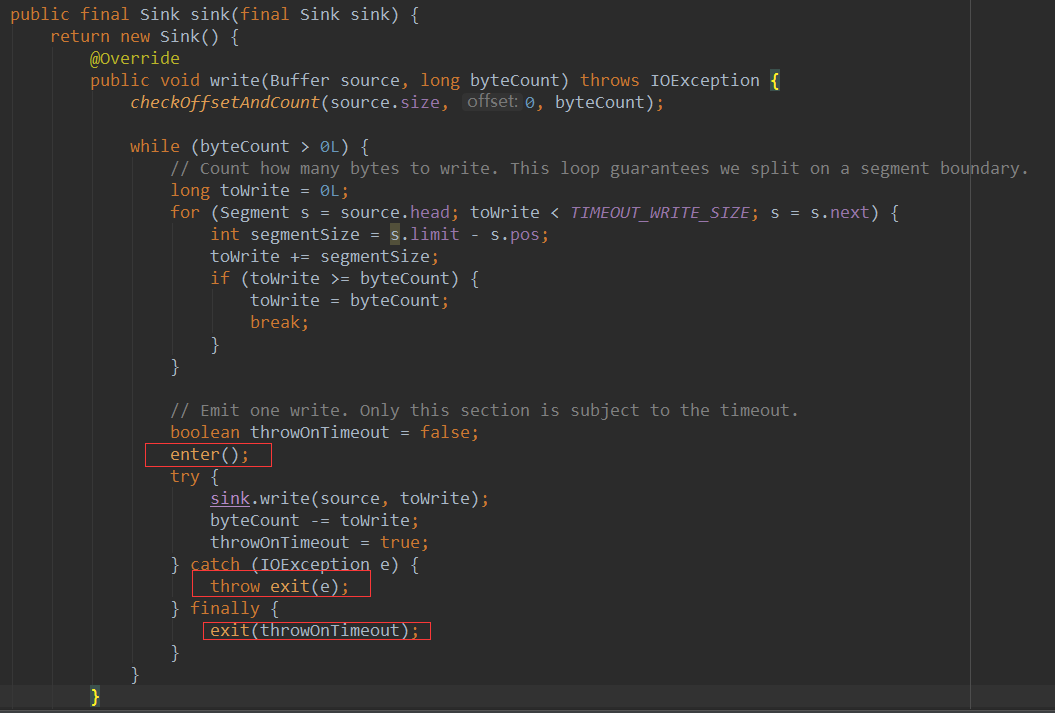Click the 'Count how many bytes' comment
Image resolution: width=1055 pixels, height=713 pixels.
599,168
